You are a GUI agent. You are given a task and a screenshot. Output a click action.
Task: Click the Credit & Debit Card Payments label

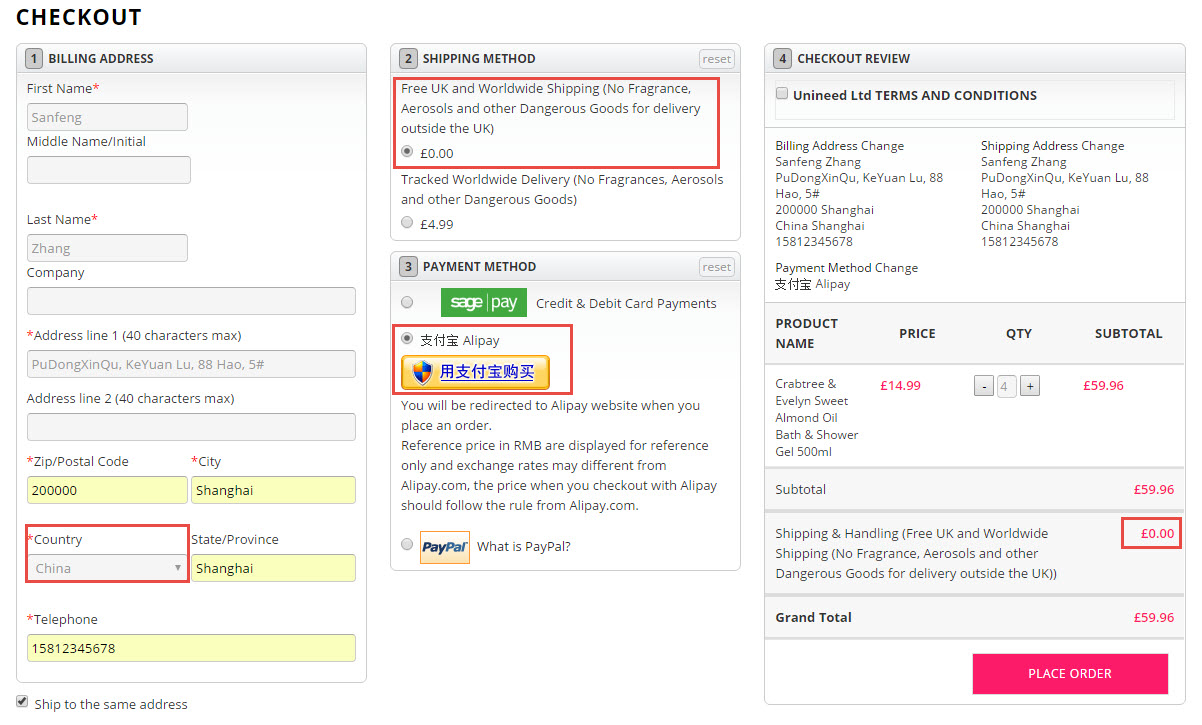626,303
